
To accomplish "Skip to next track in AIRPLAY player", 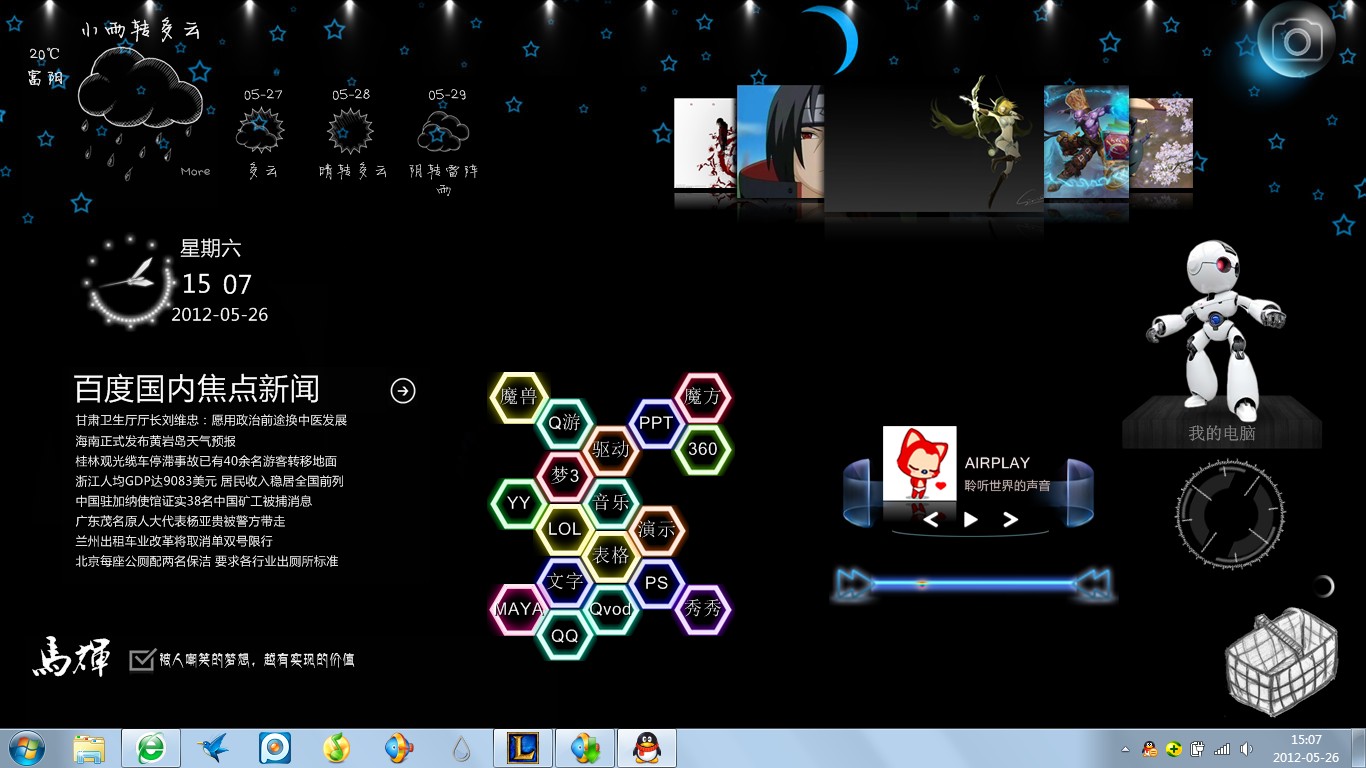I will coord(1010,519).
